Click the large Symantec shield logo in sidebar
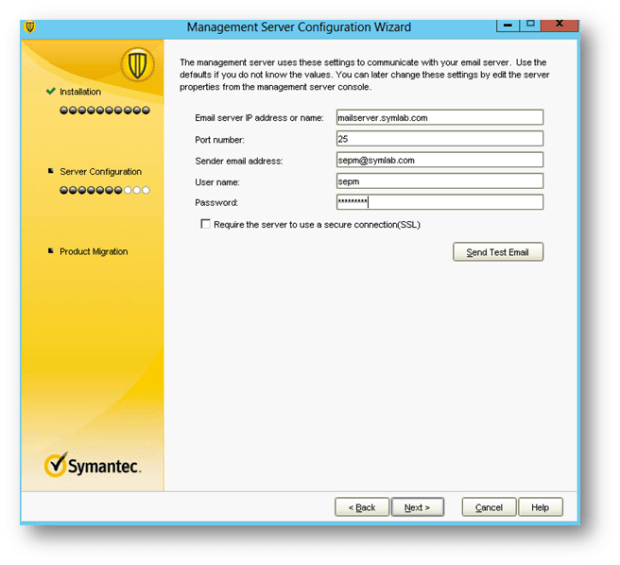Viewport: 620px width, 565px height. click(137, 66)
